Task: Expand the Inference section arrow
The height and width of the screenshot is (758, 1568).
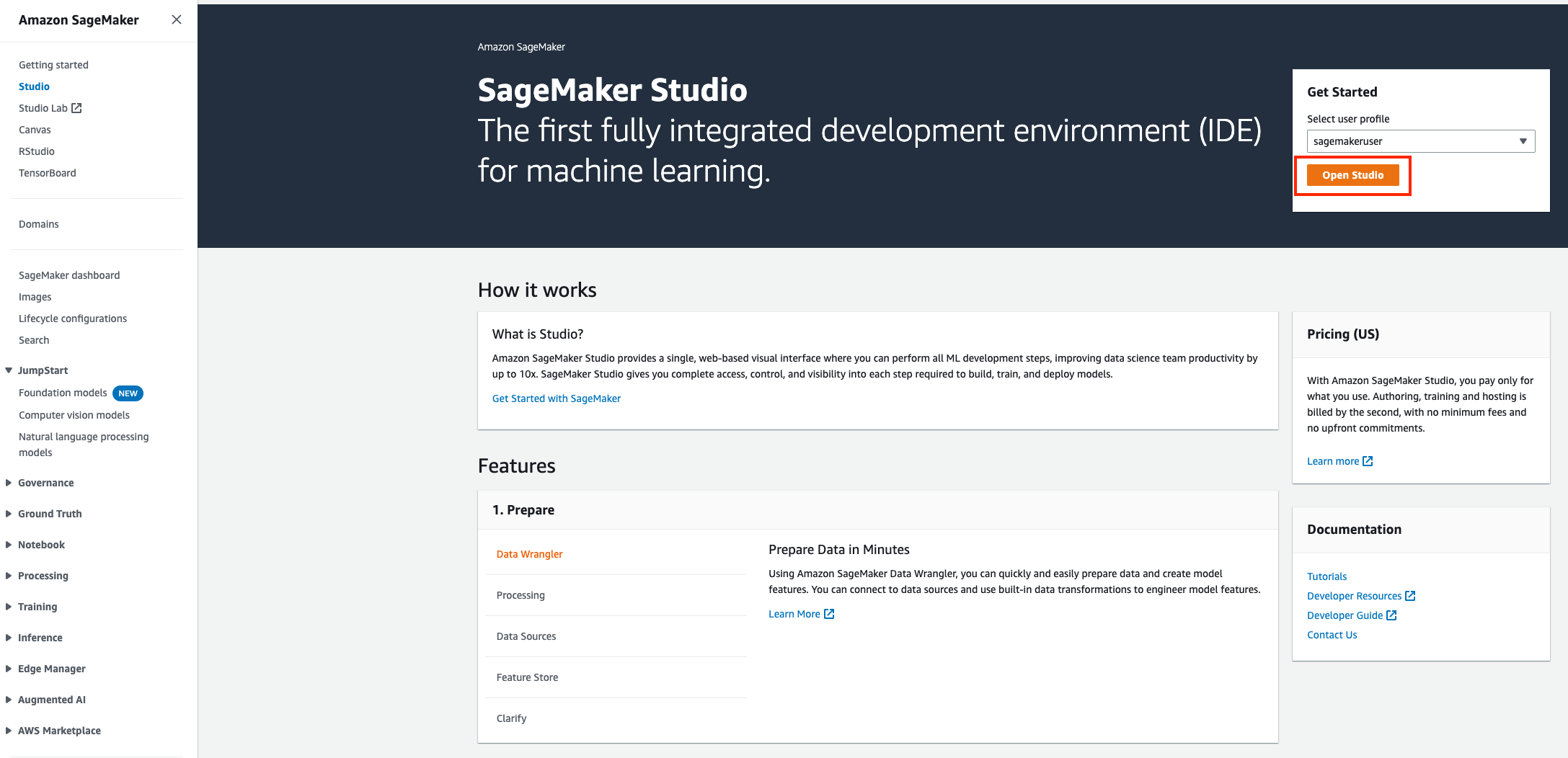Action: (9, 638)
